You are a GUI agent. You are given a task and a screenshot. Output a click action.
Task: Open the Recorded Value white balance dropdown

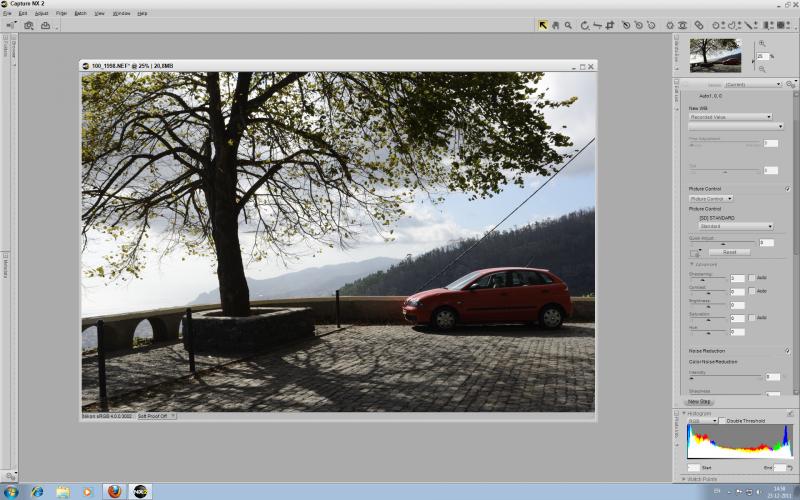point(730,117)
